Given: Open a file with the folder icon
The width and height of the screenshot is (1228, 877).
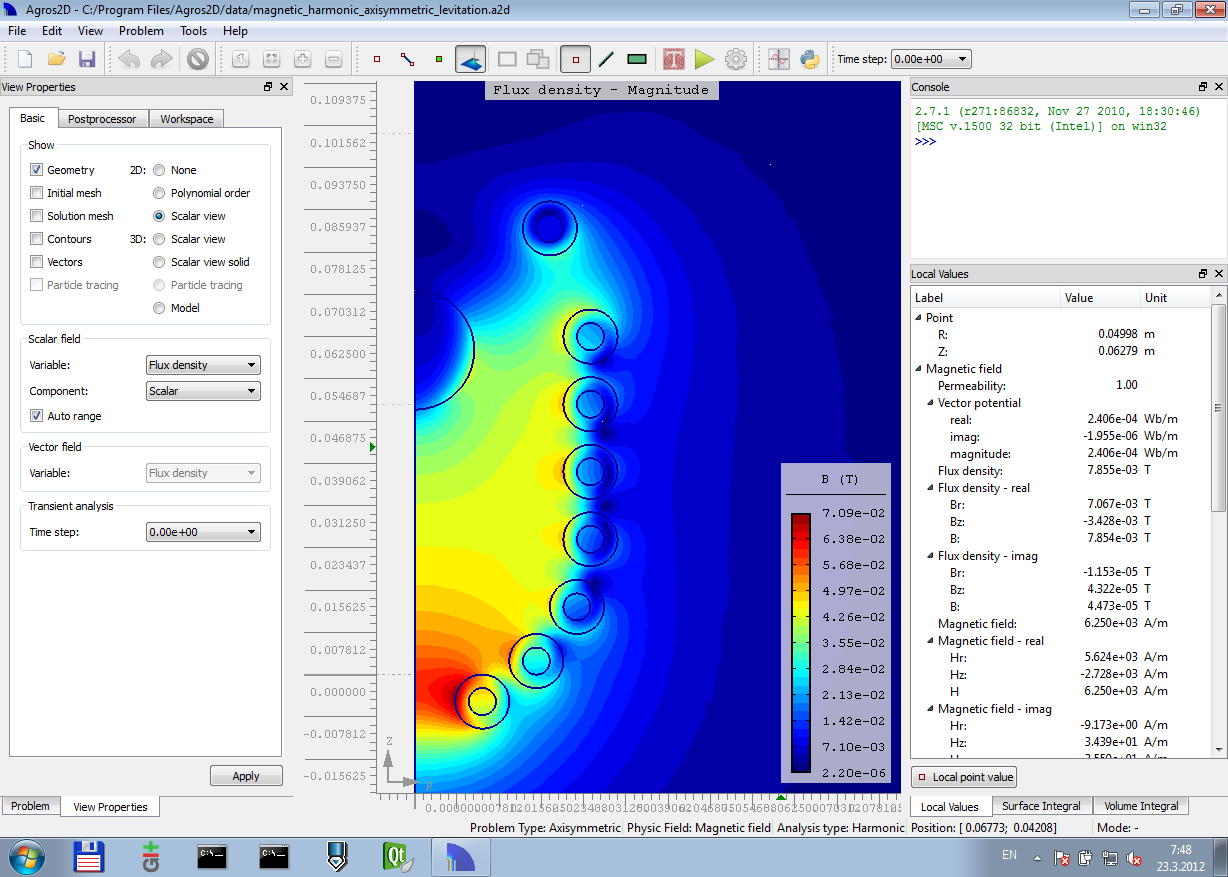Looking at the screenshot, I should point(56,60).
